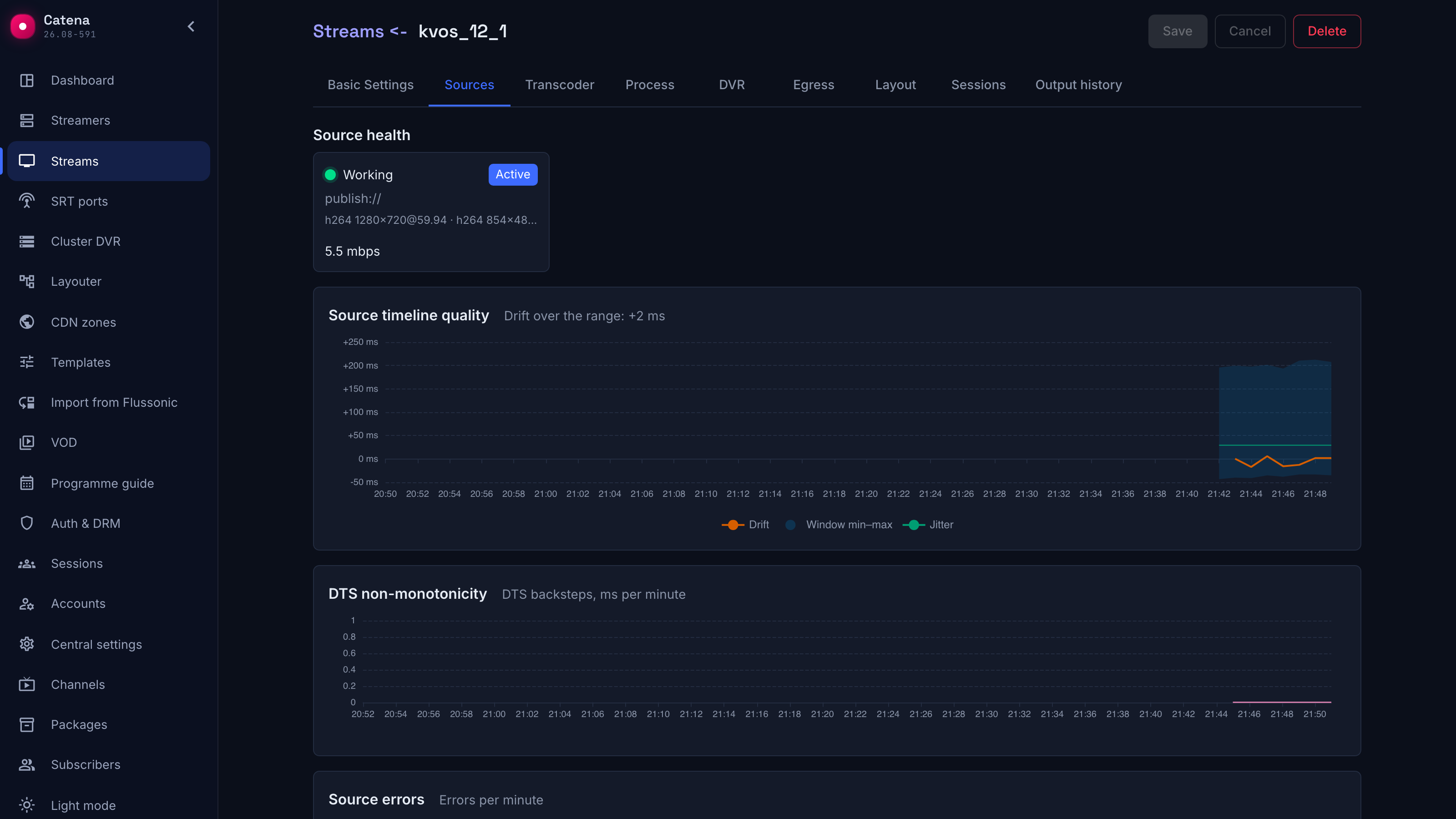1456x819 pixels.
Task: Open Sessions people icon in sidebar
Action: coord(26,564)
